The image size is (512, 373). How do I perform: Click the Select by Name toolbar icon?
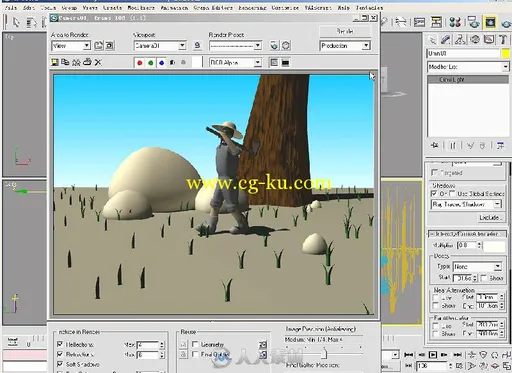click(x=31, y=22)
